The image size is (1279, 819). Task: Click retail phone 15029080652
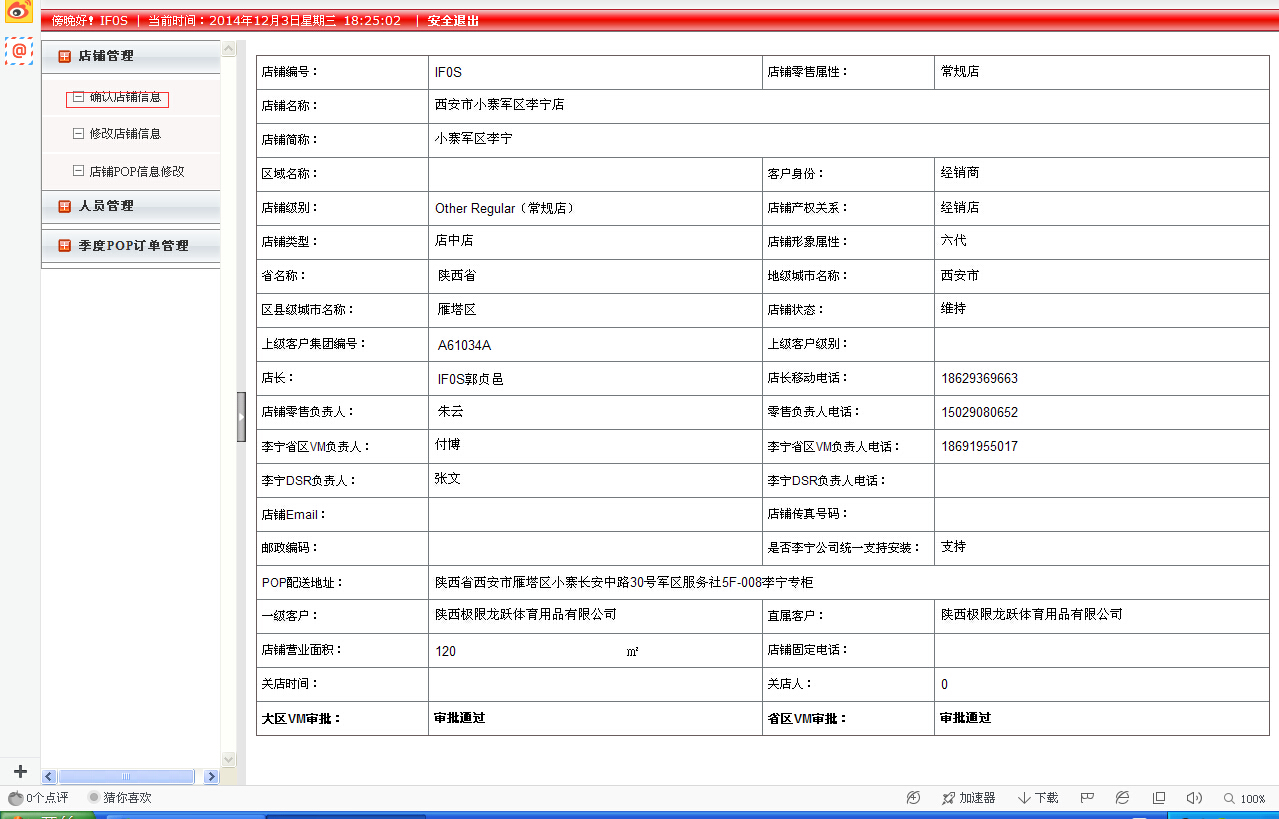coord(980,412)
